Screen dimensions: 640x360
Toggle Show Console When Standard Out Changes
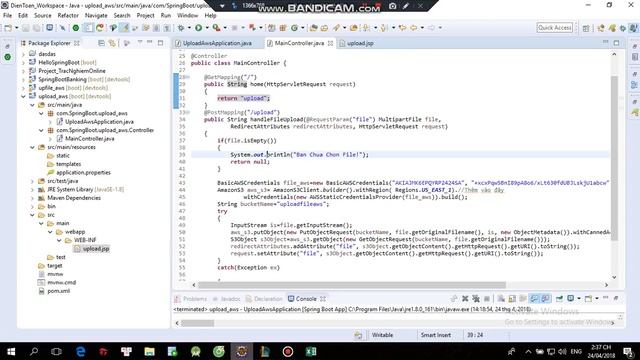tap(534, 299)
